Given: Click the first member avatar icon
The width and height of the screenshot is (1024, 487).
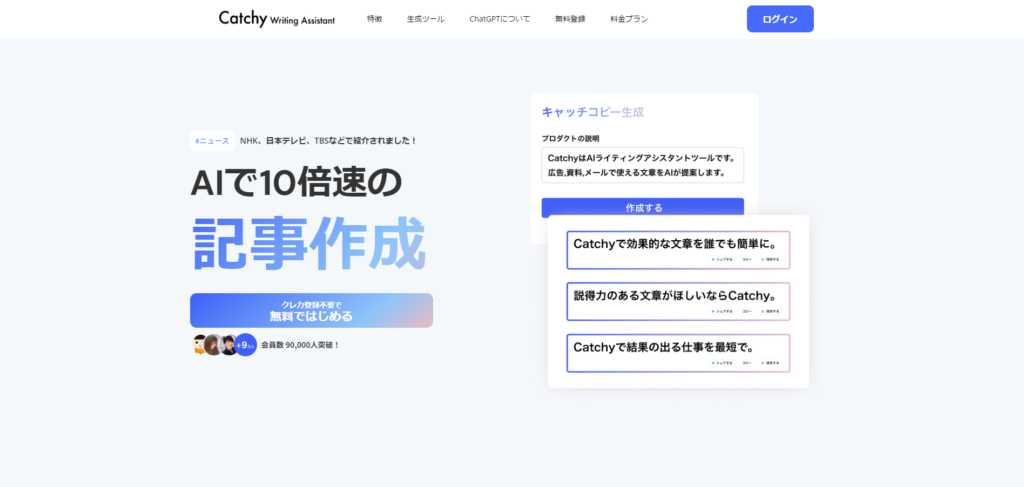Looking at the screenshot, I should [200, 345].
